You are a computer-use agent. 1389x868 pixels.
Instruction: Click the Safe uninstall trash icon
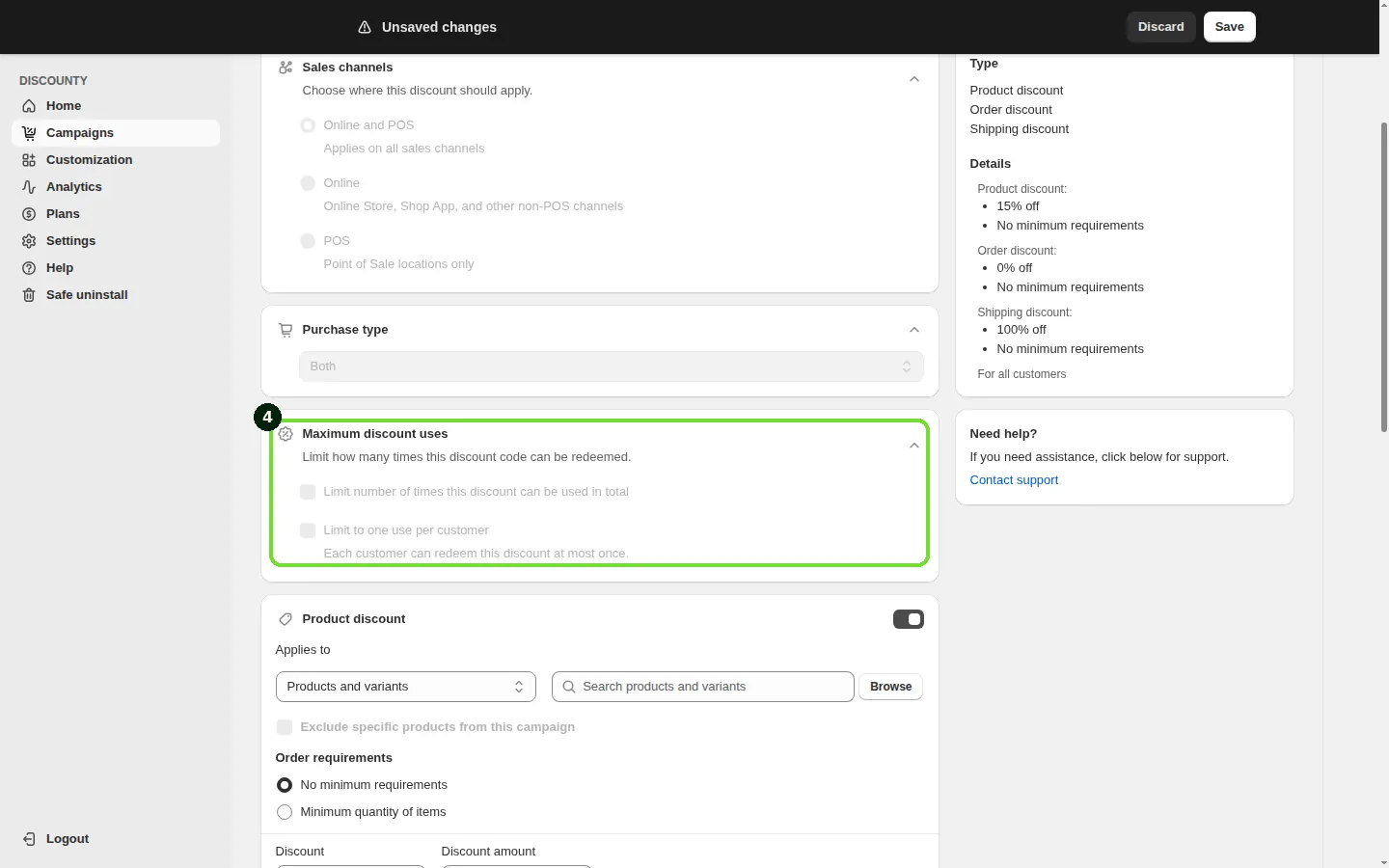pos(29,295)
